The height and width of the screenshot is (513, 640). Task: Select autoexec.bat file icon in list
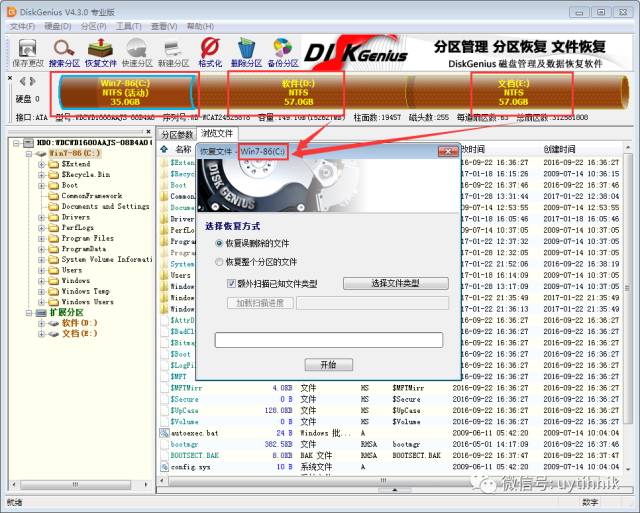164,433
